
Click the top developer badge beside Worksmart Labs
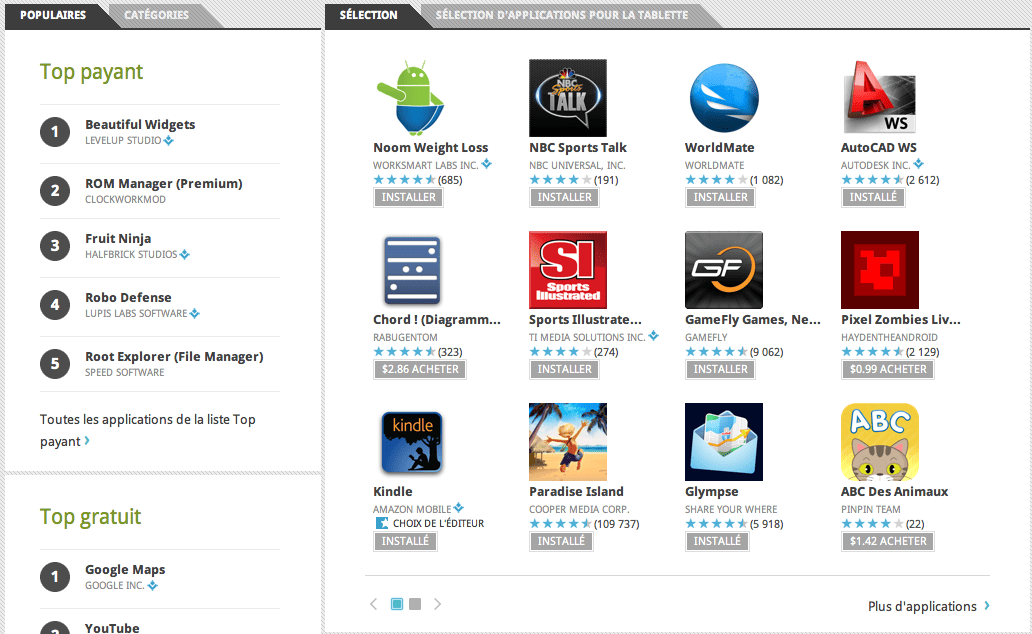(486, 164)
